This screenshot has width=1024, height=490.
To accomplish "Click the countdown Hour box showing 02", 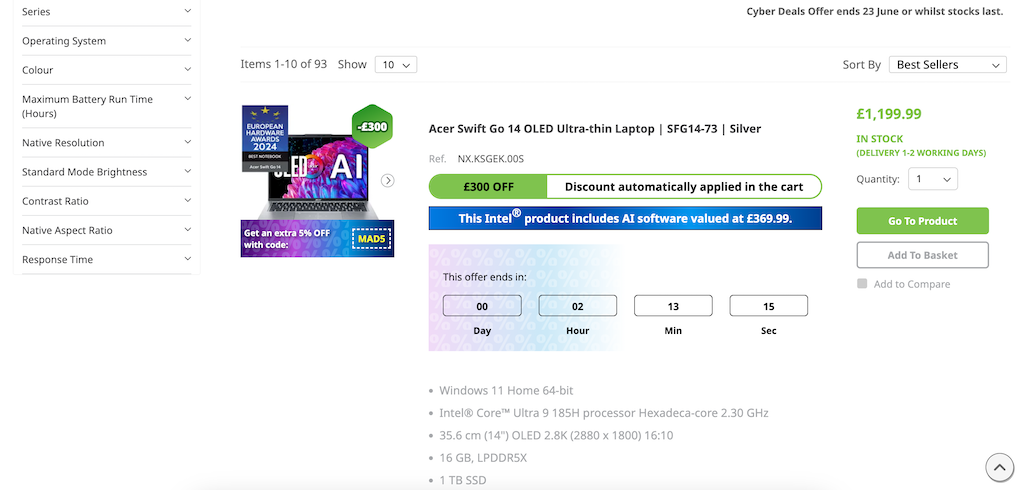I will 577,306.
